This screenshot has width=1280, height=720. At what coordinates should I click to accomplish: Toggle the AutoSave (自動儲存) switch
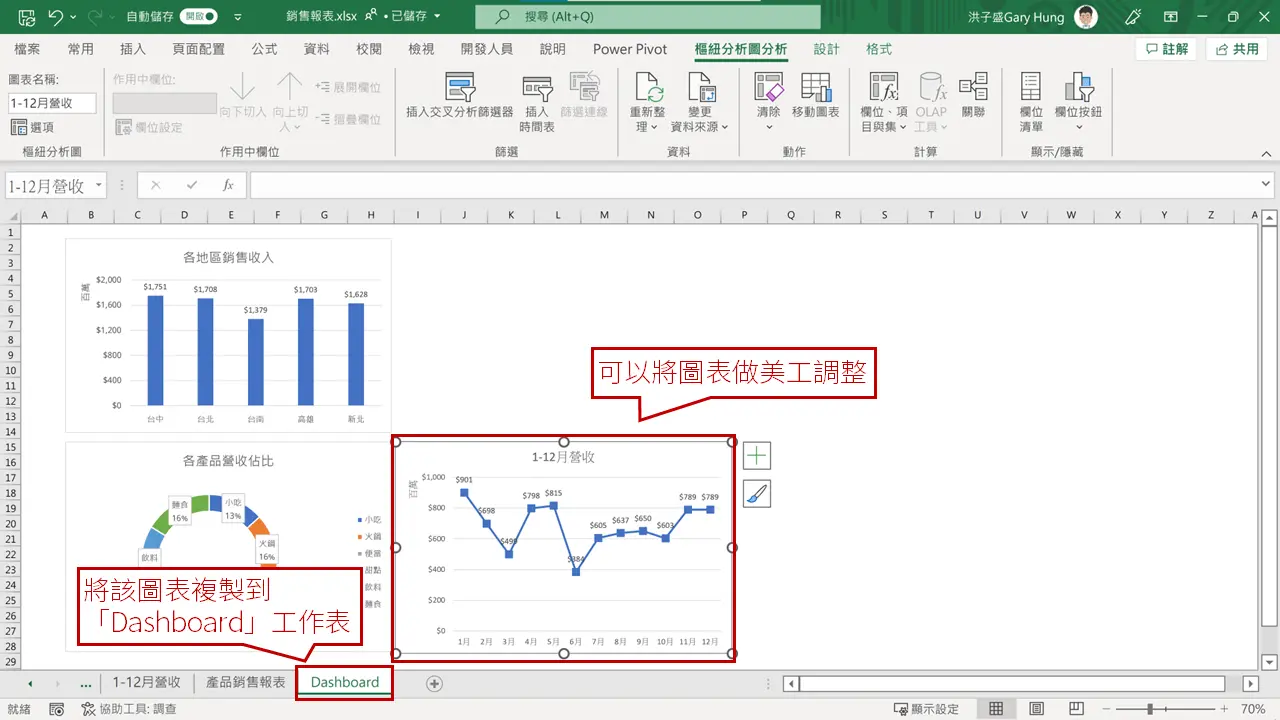tap(198, 17)
